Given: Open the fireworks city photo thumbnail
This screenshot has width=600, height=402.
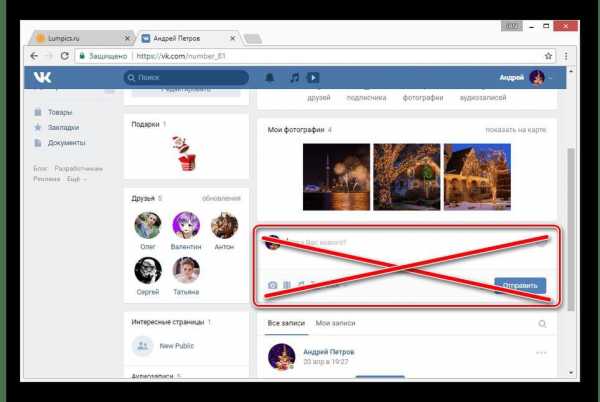Looking at the screenshot, I should click(336, 177).
